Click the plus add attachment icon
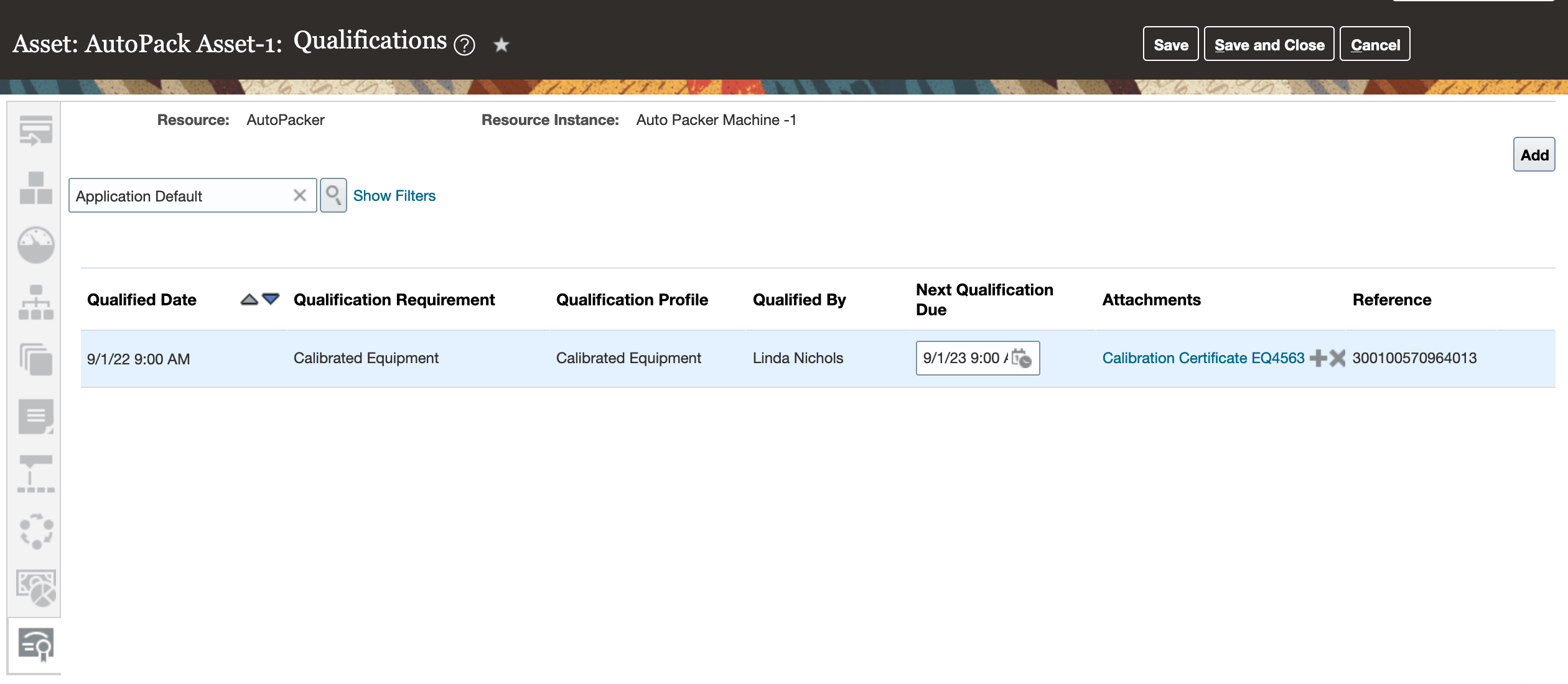Screen dimensions: 1568x684 [1317, 358]
